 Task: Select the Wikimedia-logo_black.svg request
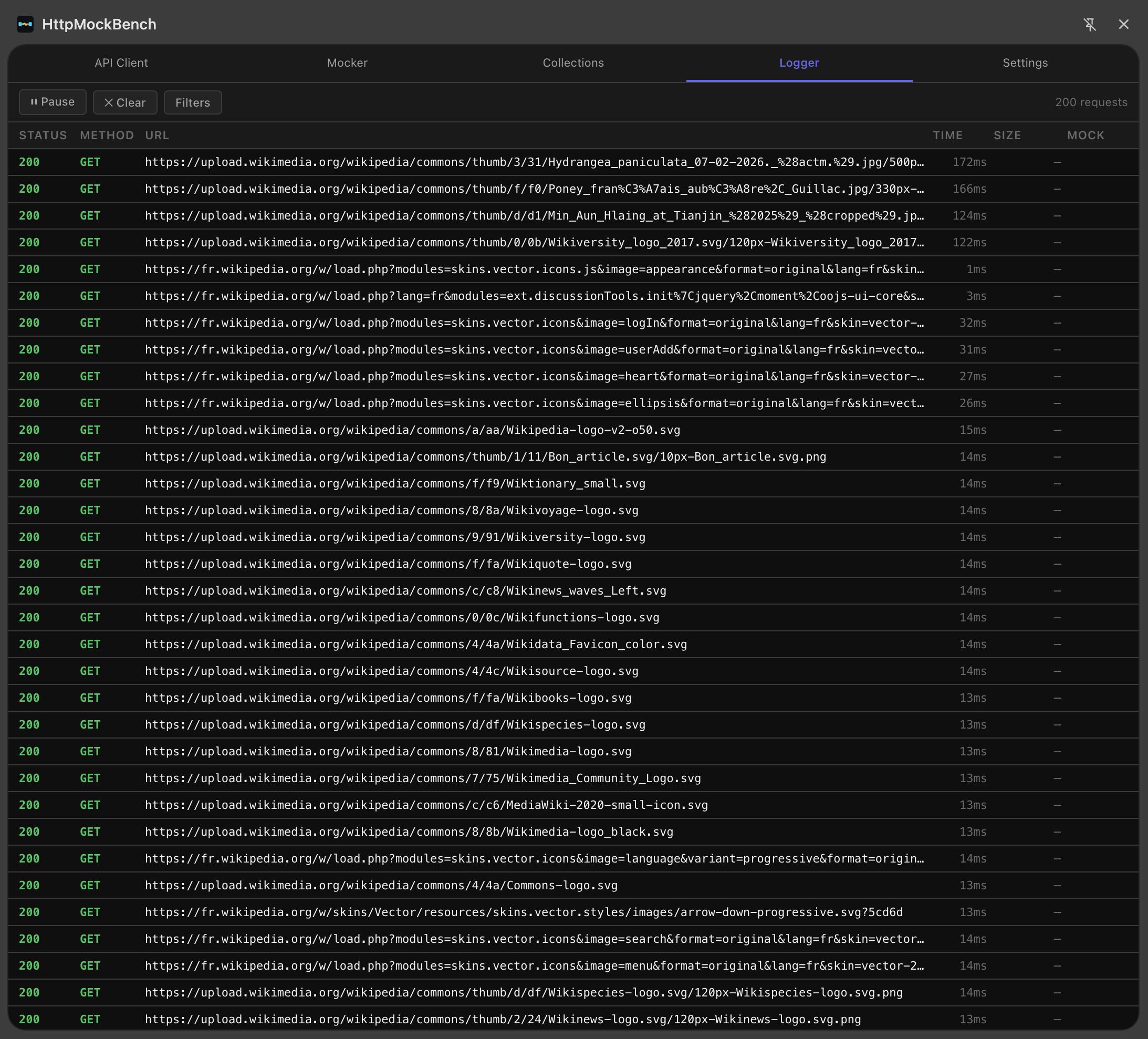[573, 832]
